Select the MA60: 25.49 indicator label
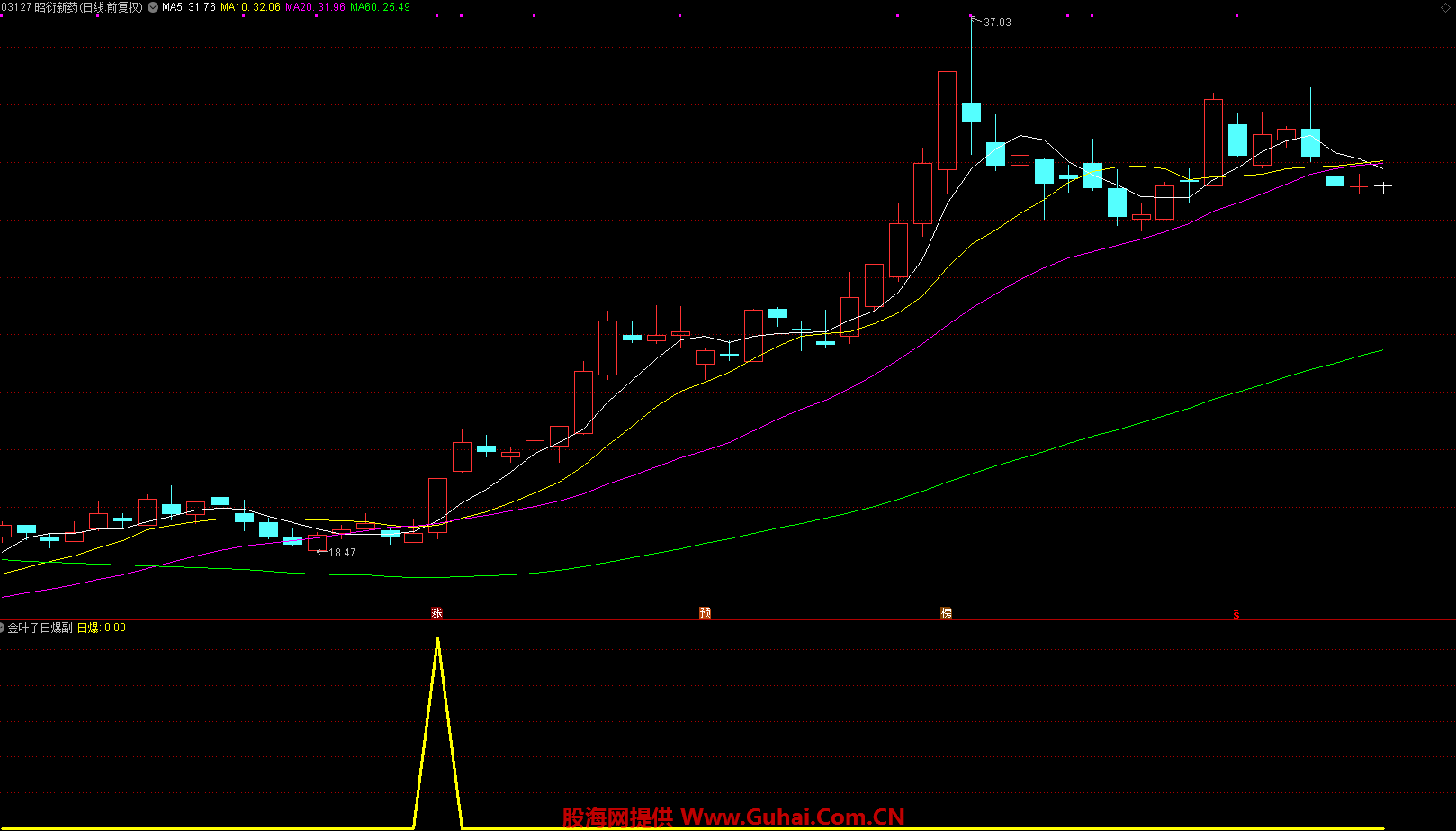 380,7
